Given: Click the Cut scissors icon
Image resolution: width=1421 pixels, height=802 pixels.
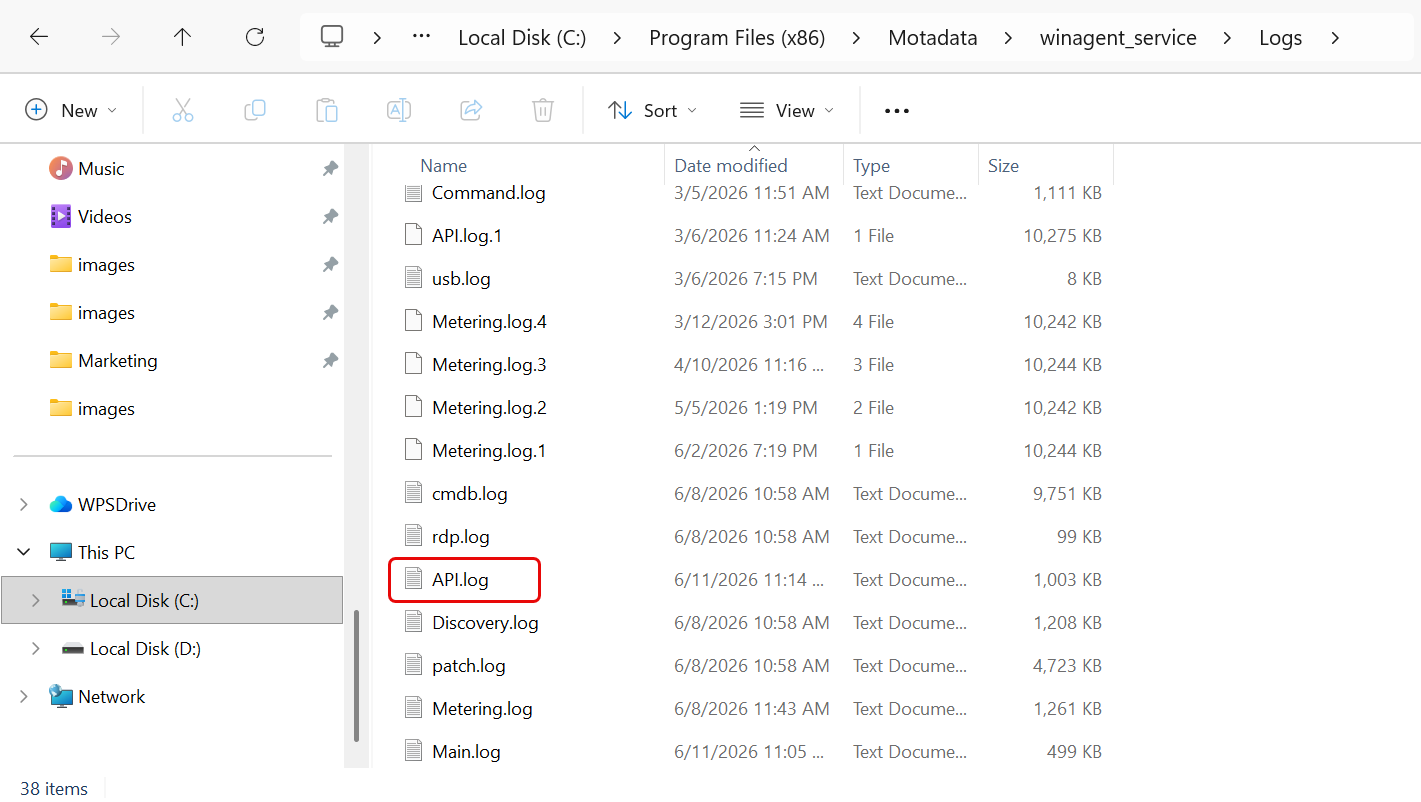Looking at the screenshot, I should point(182,110).
